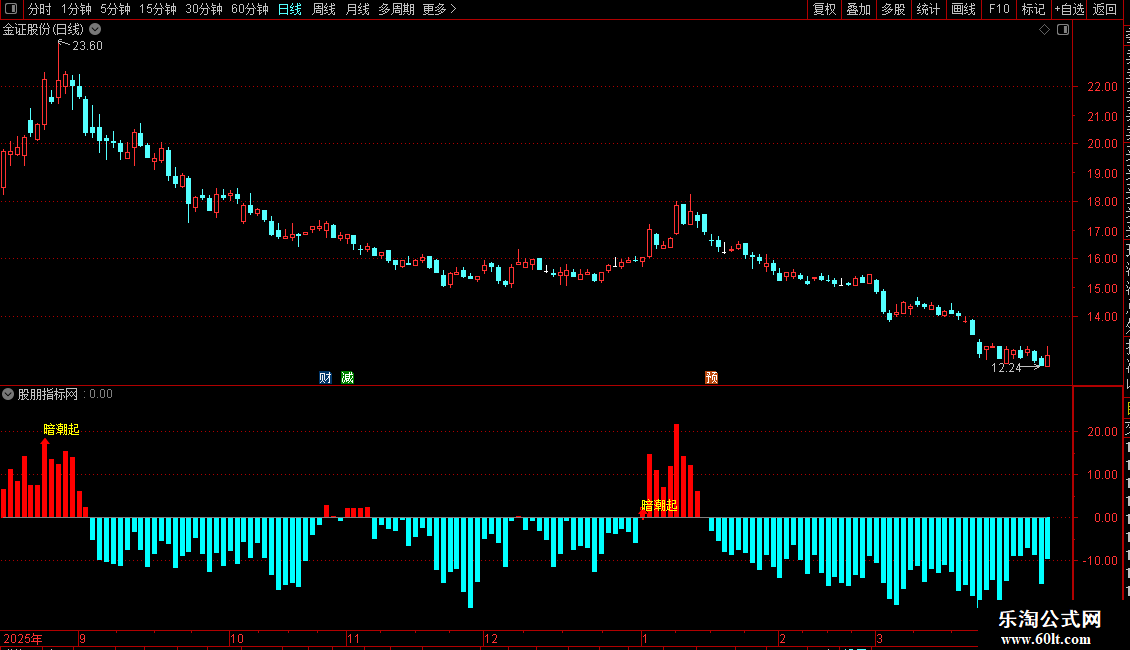Expand the 更多 periods menu
Viewport: 1130px width, 650px height.
click(439, 9)
